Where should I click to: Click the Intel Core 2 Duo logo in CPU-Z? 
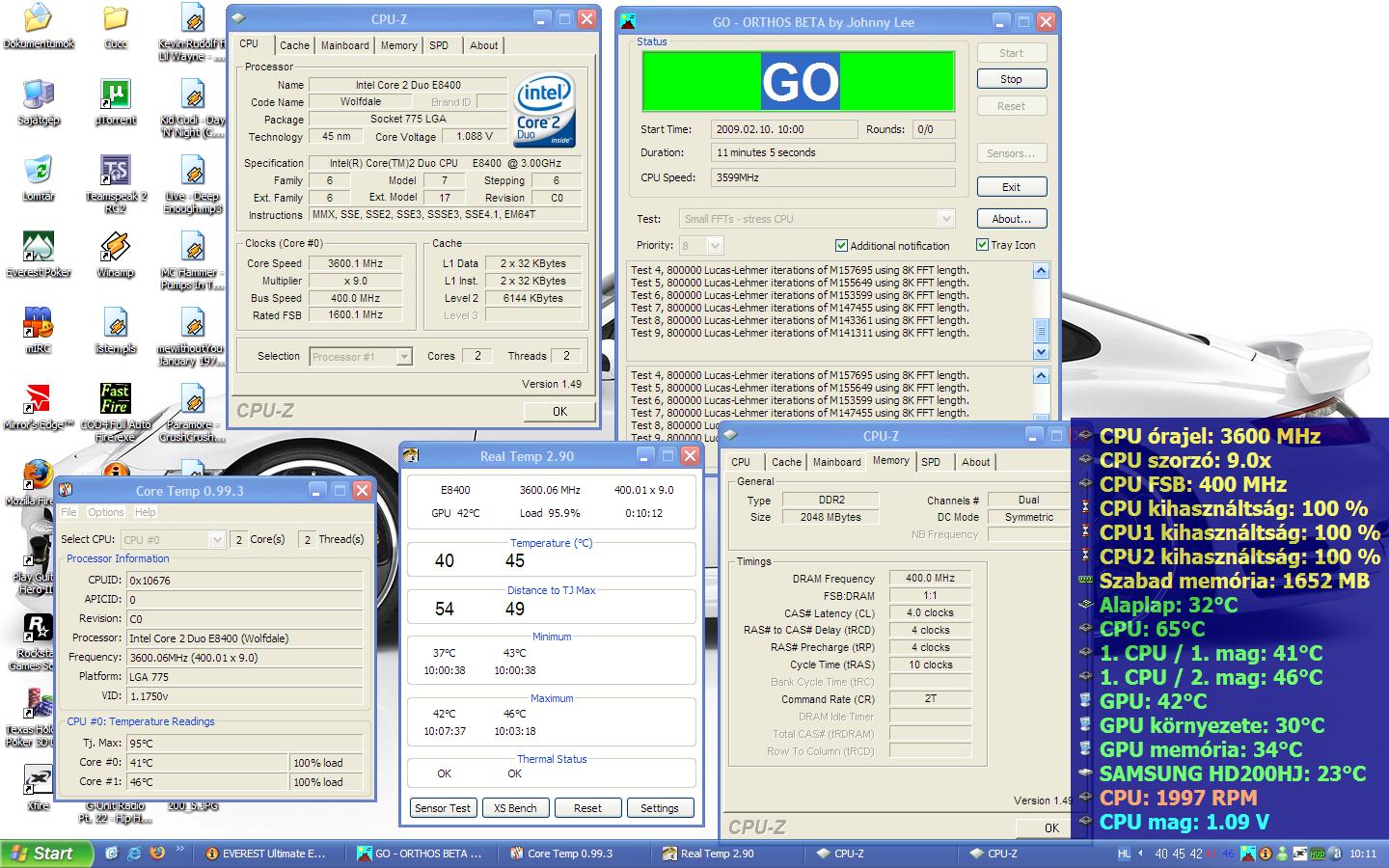544,110
